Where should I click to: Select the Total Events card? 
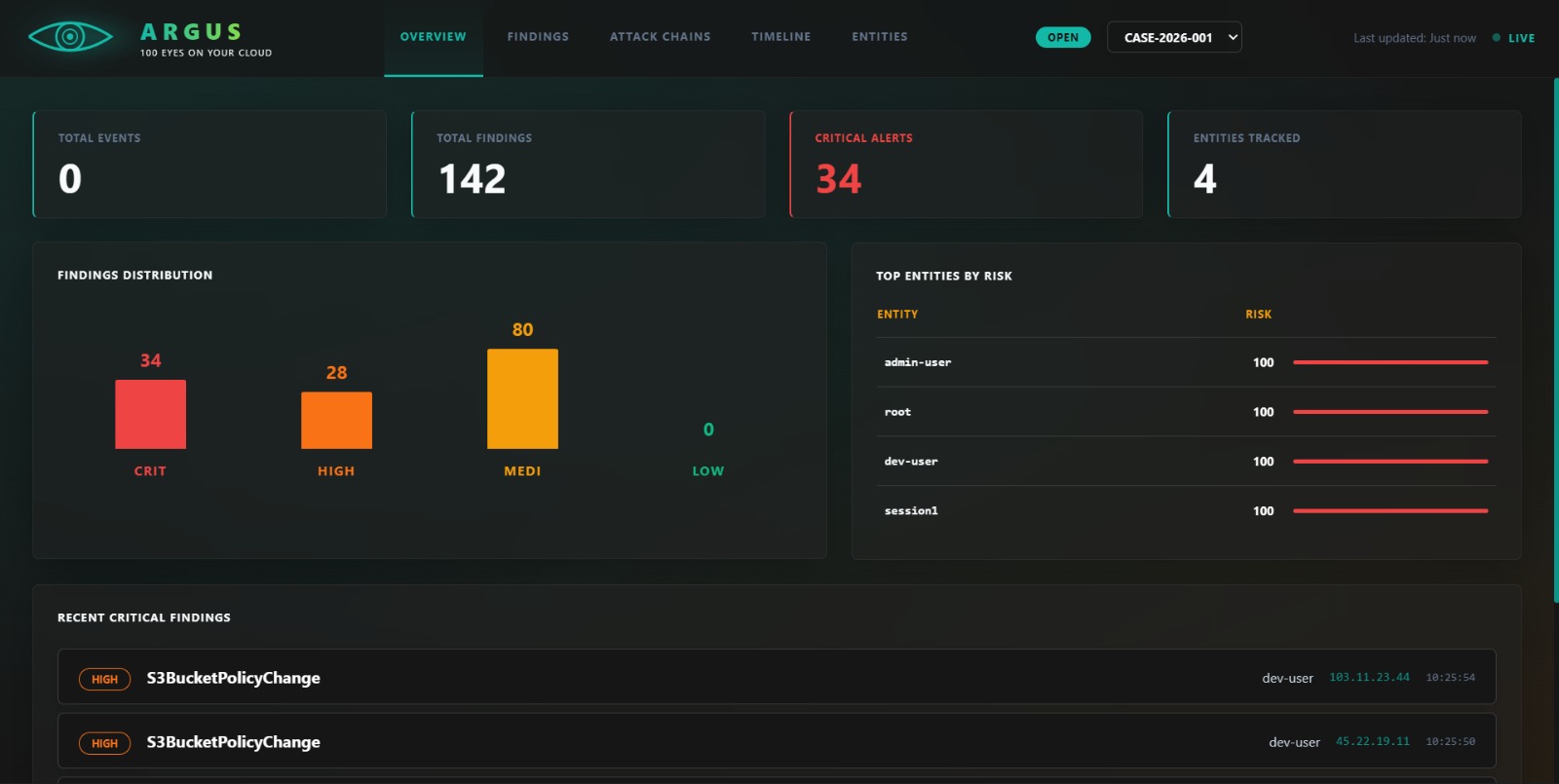click(x=209, y=164)
